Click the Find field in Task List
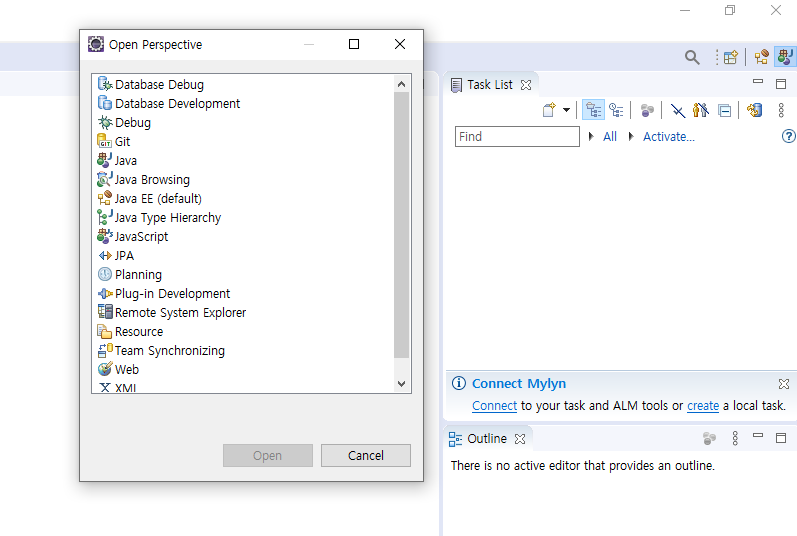 point(517,136)
